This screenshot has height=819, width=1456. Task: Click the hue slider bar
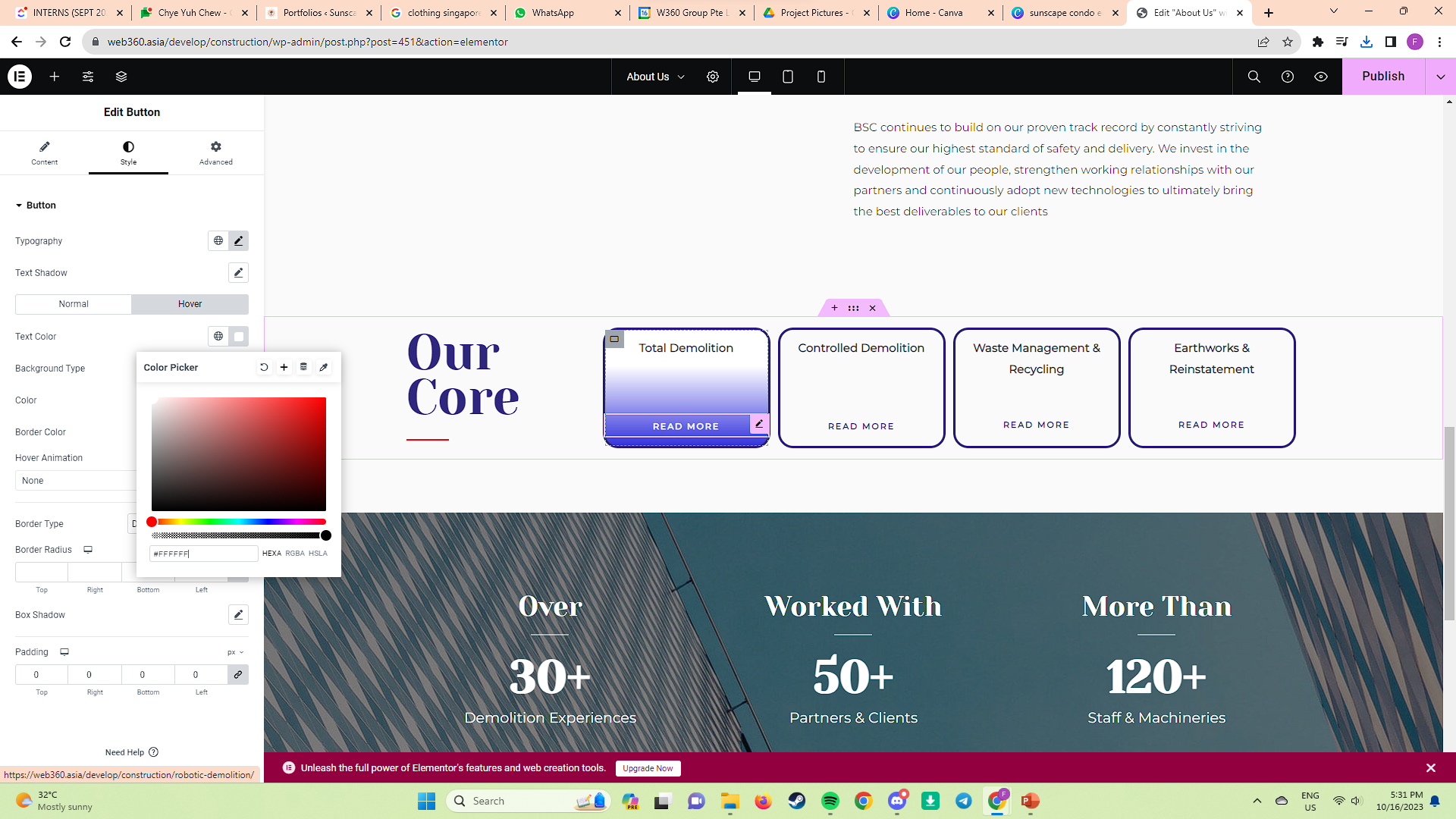point(239,522)
